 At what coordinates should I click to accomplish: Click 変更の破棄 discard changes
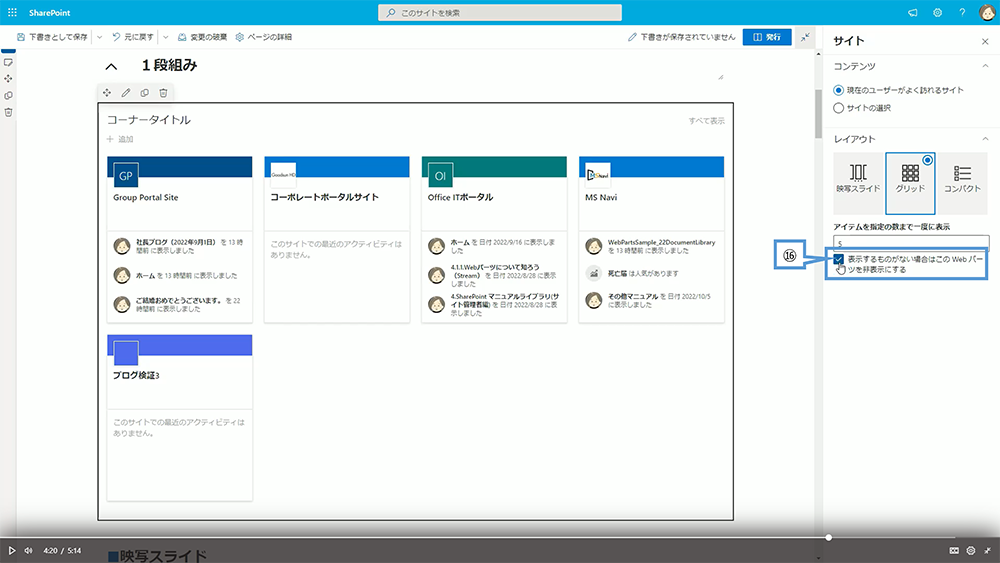[x=202, y=37]
